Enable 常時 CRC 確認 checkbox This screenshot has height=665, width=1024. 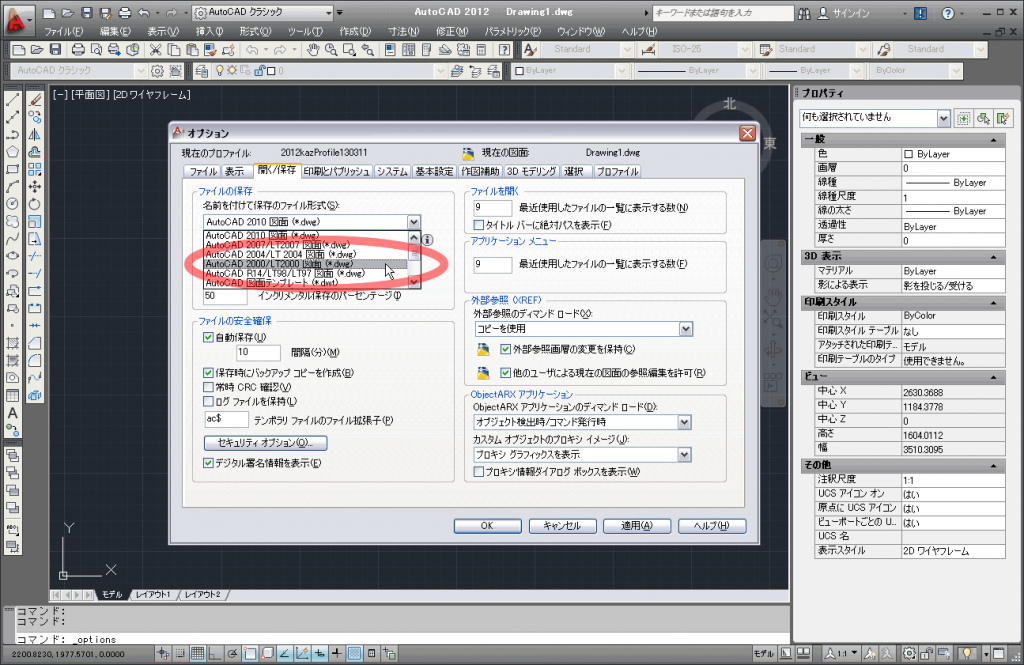tap(208, 387)
